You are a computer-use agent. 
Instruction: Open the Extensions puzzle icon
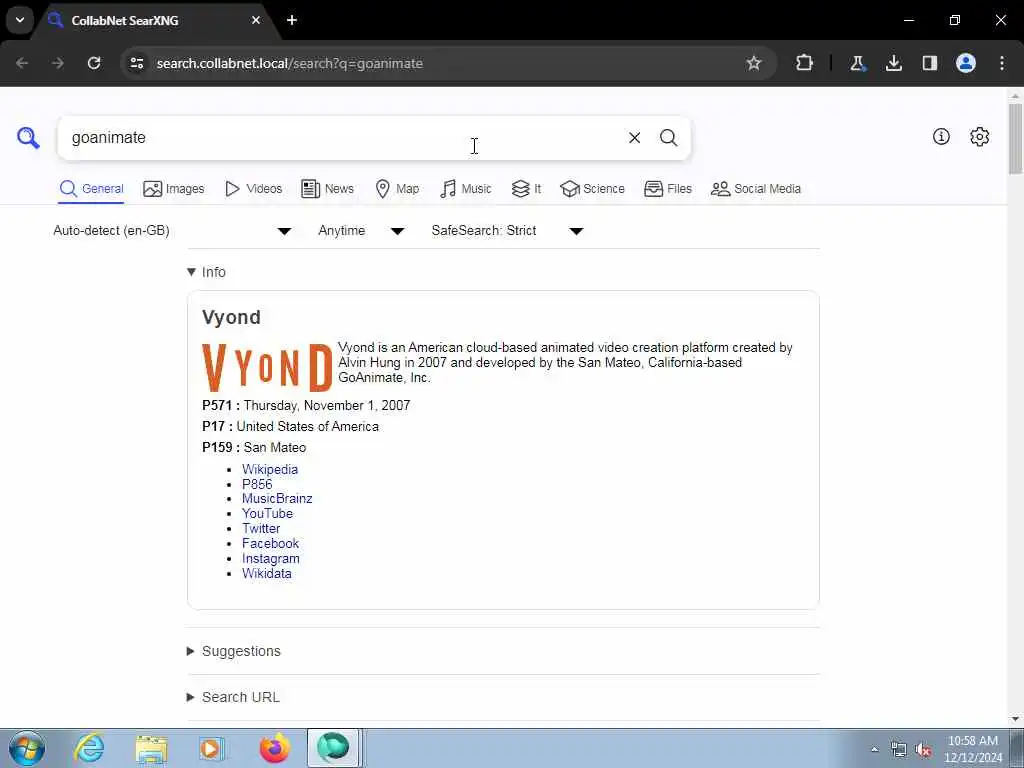tap(805, 63)
